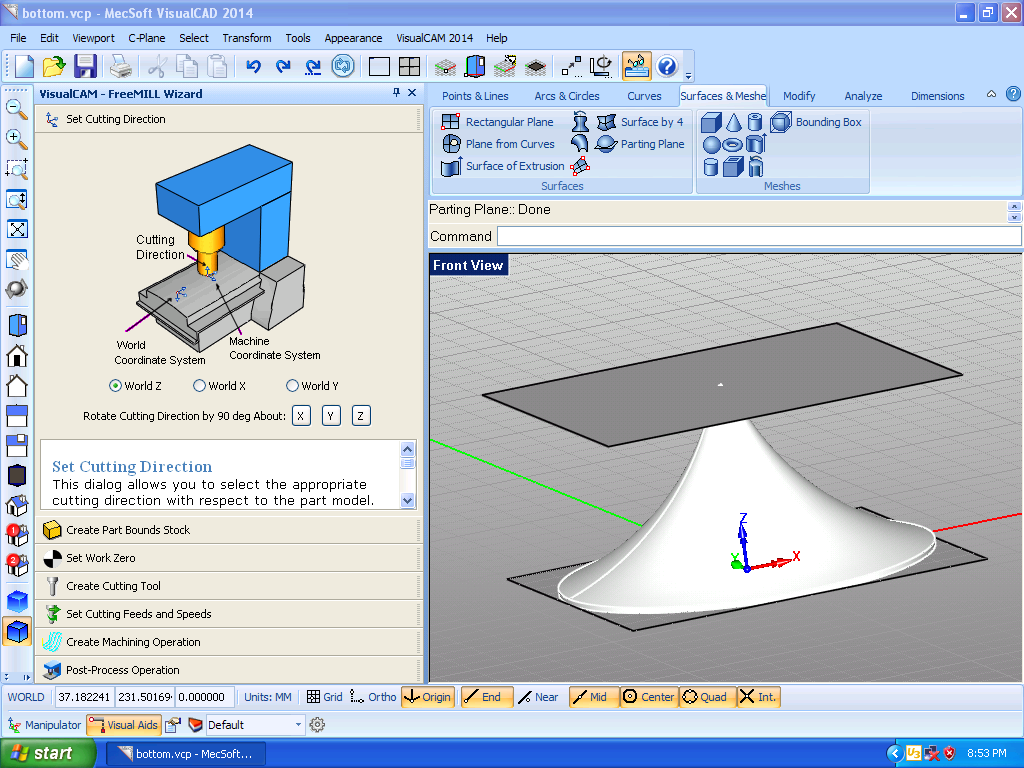
Task: Click the mesh box cube icon
Action: 711,122
